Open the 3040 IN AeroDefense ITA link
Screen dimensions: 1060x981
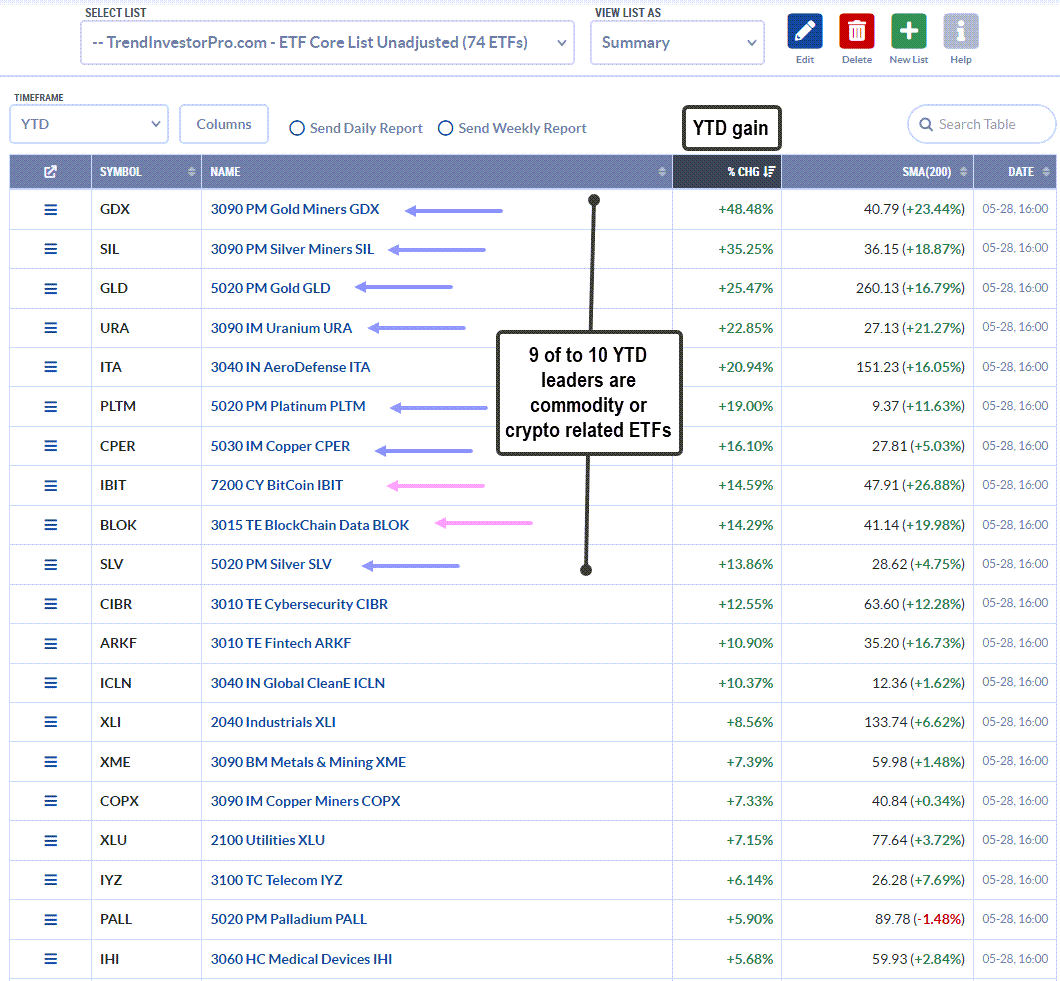[x=290, y=367]
